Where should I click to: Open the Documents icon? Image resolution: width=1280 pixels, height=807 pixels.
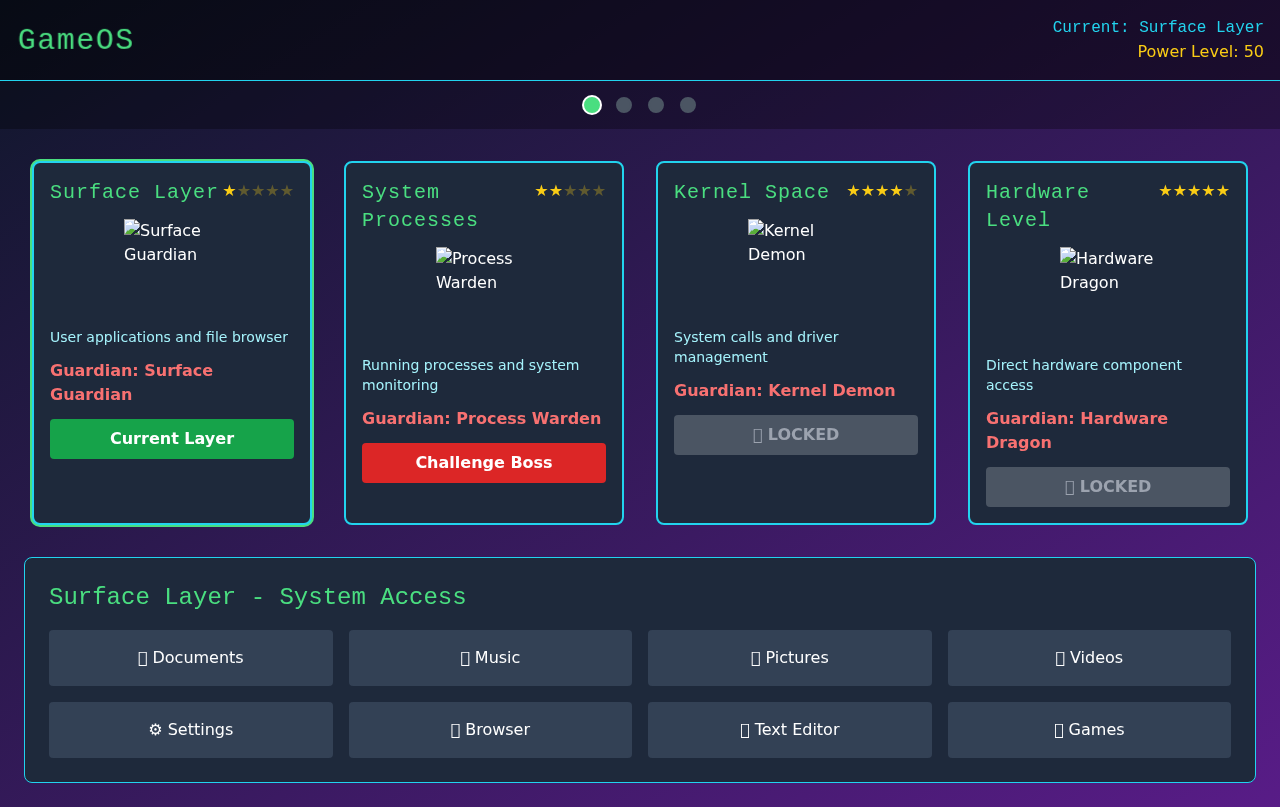(x=191, y=657)
